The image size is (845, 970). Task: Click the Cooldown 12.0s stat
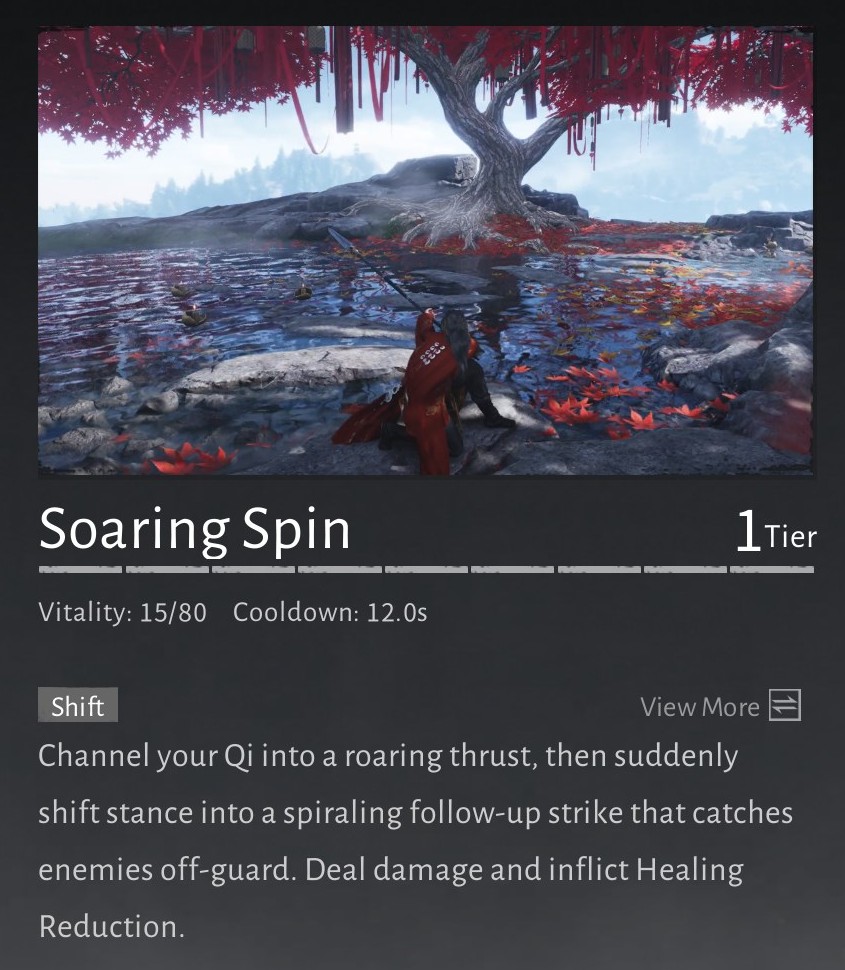coord(330,612)
